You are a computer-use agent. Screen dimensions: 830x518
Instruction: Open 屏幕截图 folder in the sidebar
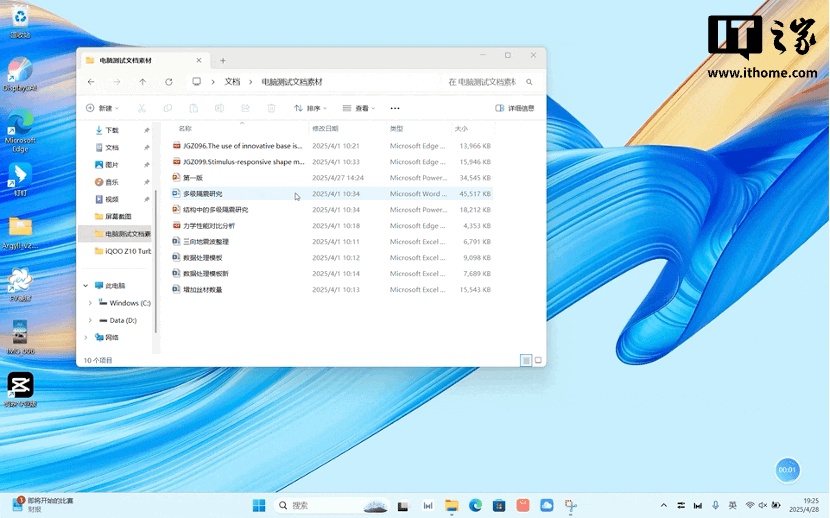(116, 216)
